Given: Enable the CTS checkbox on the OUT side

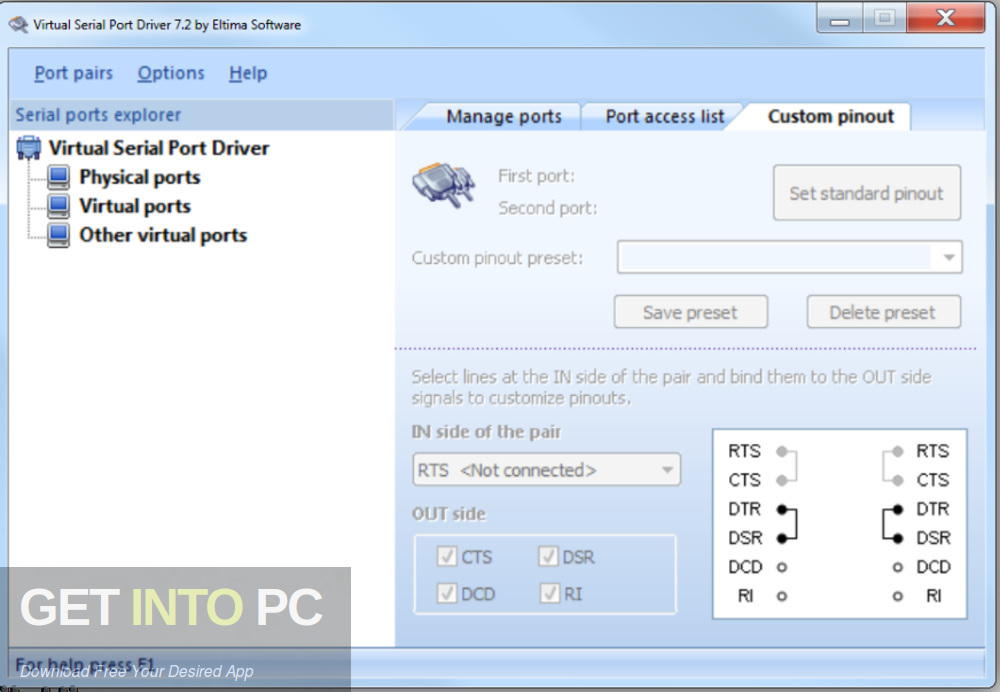Looking at the screenshot, I should coord(447,556).
